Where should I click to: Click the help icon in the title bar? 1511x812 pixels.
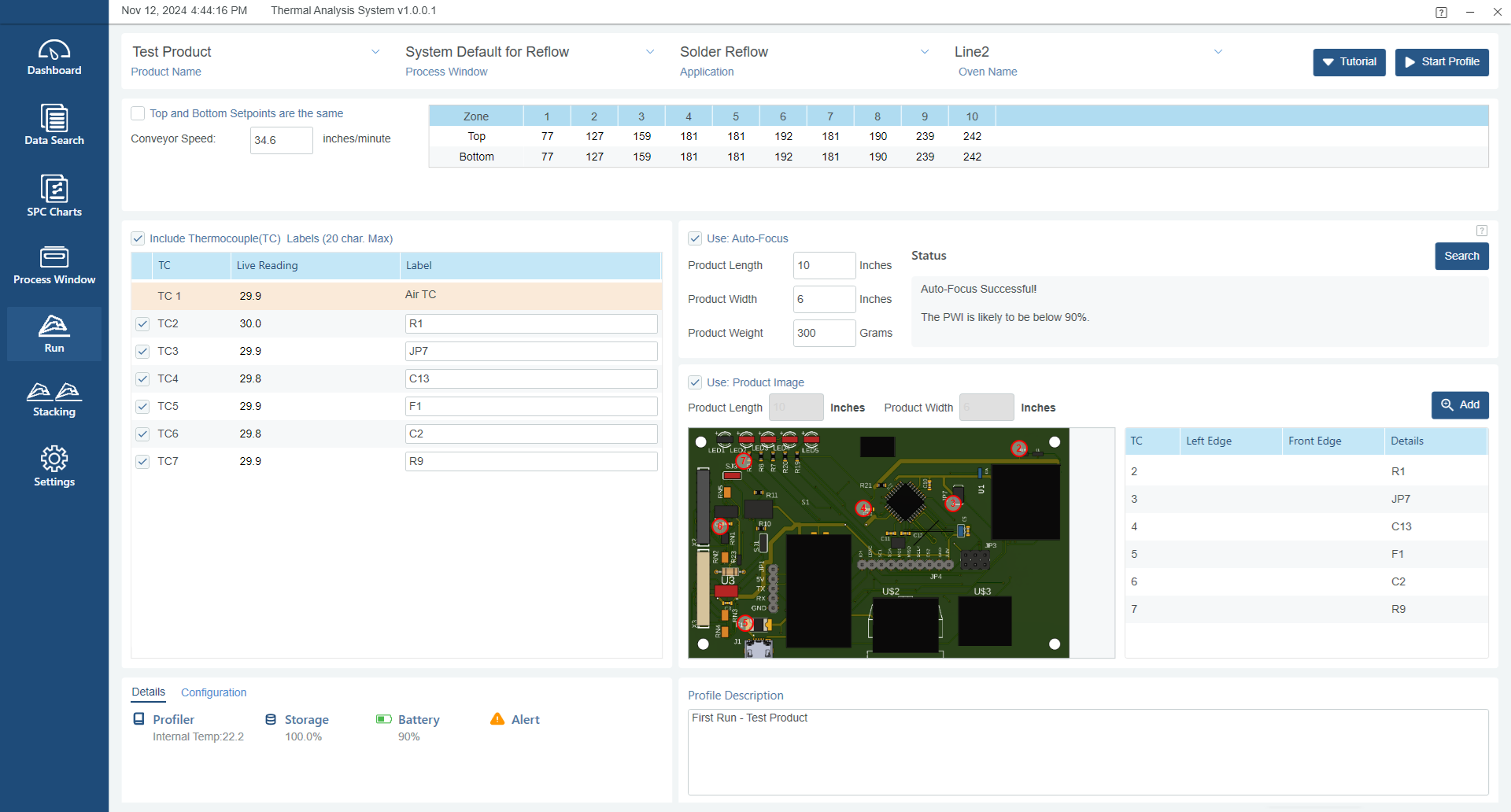1441,12
